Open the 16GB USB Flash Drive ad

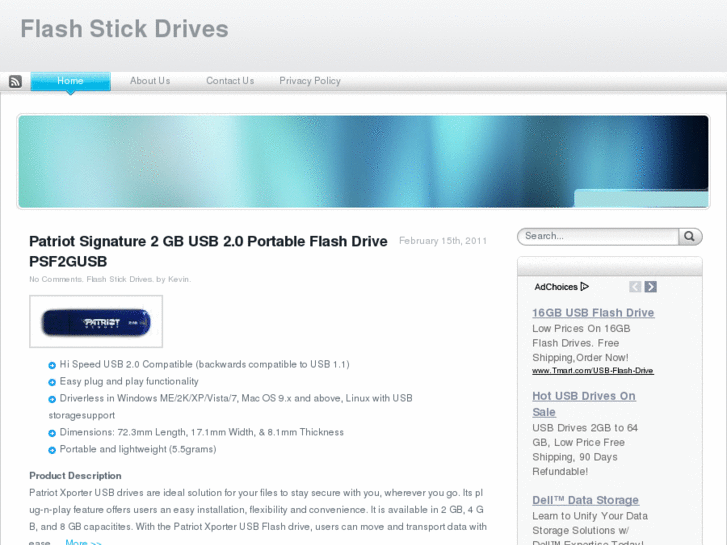(x=593, y=313)
